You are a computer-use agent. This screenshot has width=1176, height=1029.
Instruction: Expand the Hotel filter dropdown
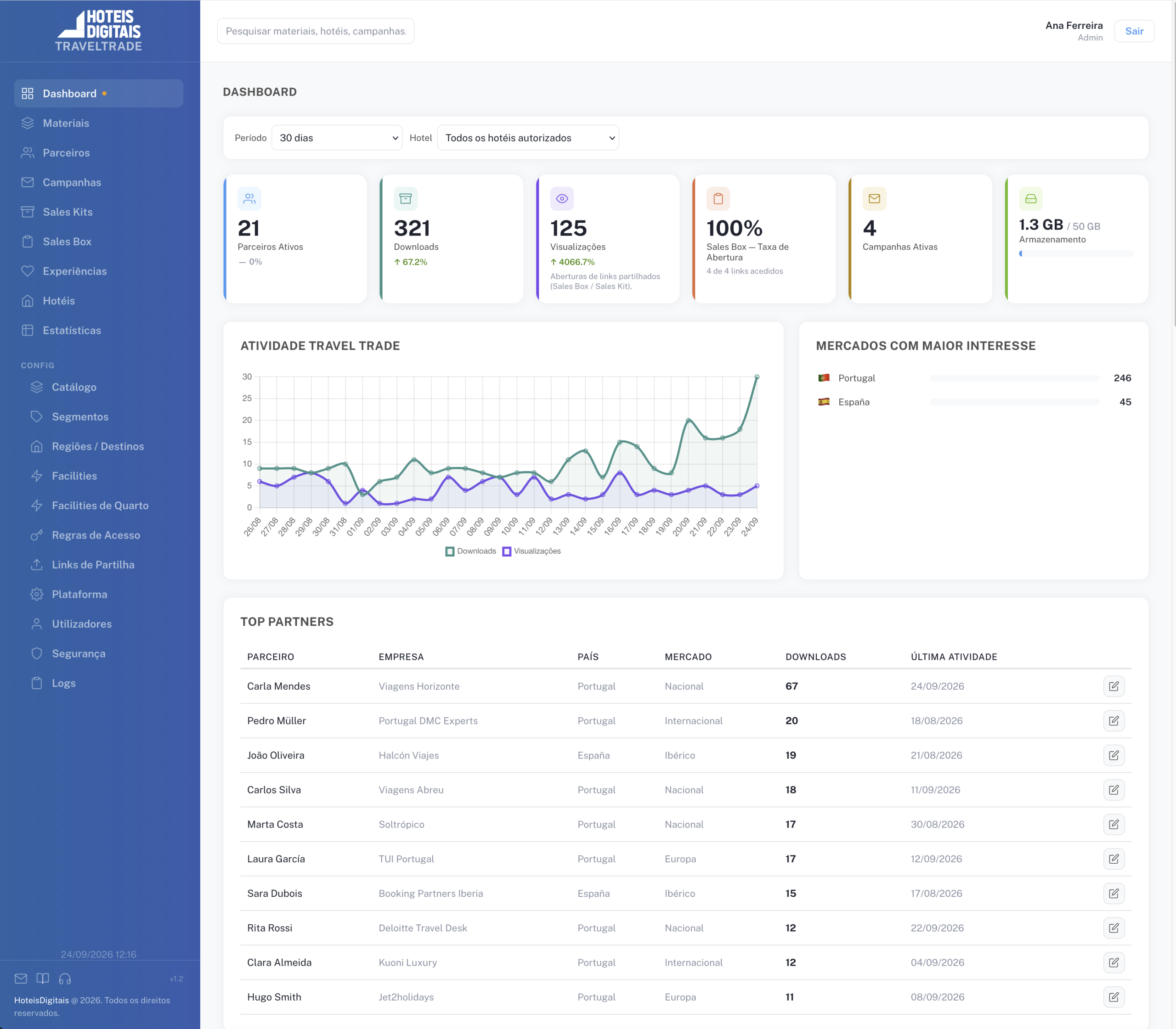click(528, 138)
